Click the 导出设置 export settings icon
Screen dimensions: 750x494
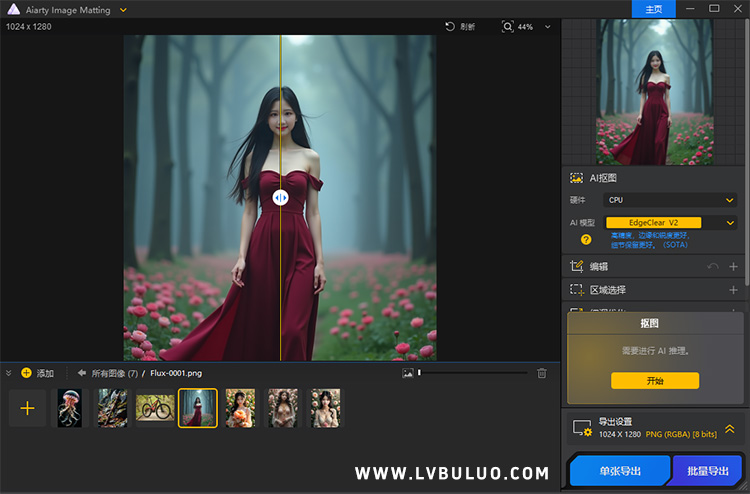(x=582, y=428)
